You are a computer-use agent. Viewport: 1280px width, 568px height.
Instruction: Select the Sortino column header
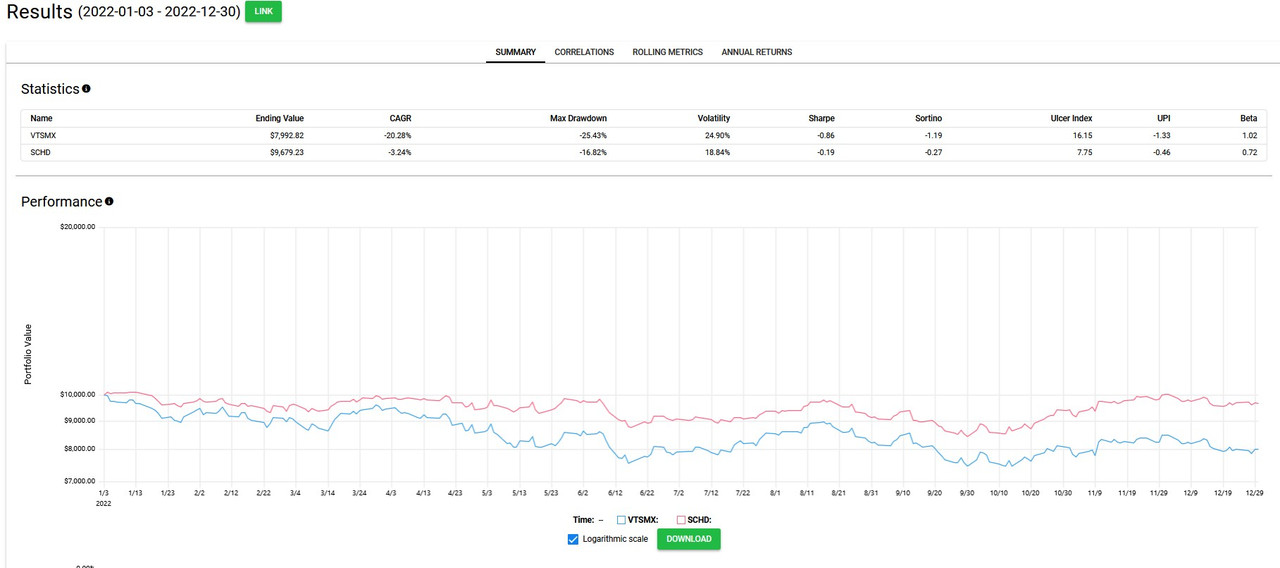(x=928, y=118)
